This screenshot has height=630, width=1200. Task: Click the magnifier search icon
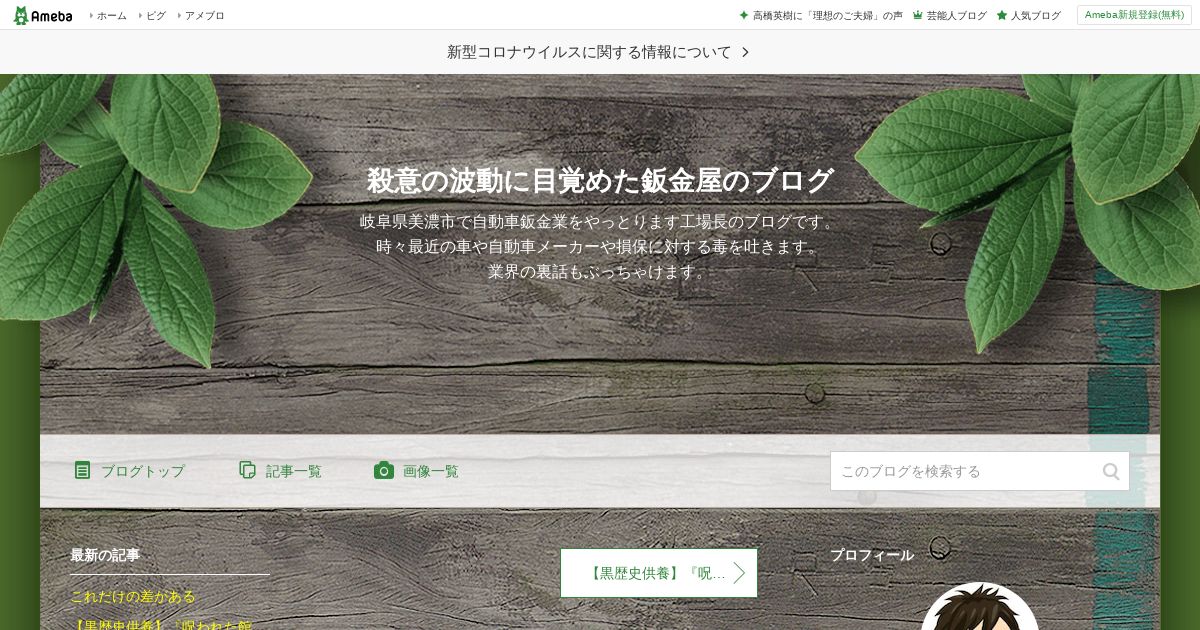pos(1111,471)
